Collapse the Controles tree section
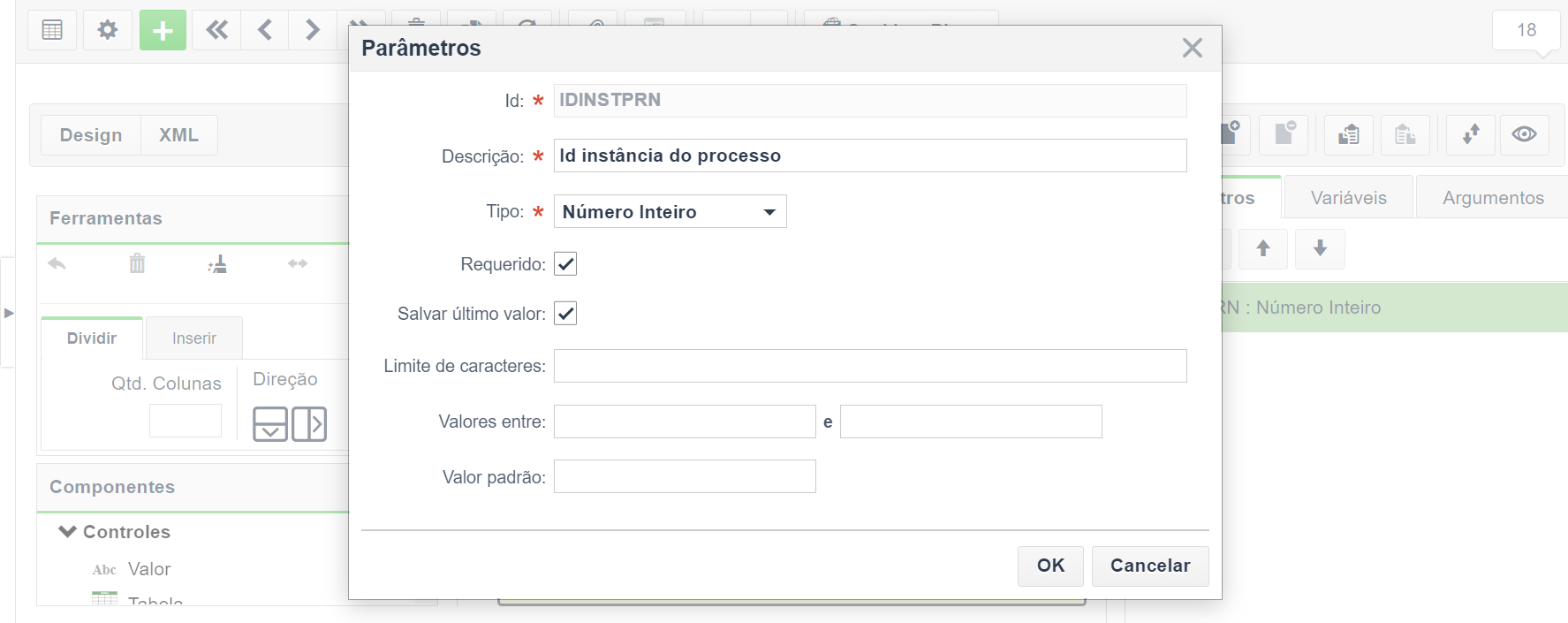 tap(67, 532)
